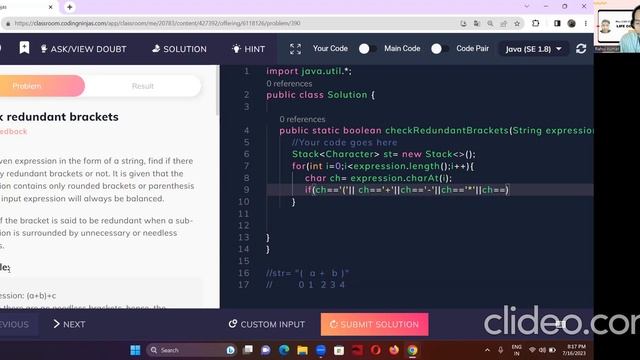Click the 'char ch= expression.charAt(i);' line
Image resolution: width=640 pixels, height=360 pixels.
coord(378,178)
